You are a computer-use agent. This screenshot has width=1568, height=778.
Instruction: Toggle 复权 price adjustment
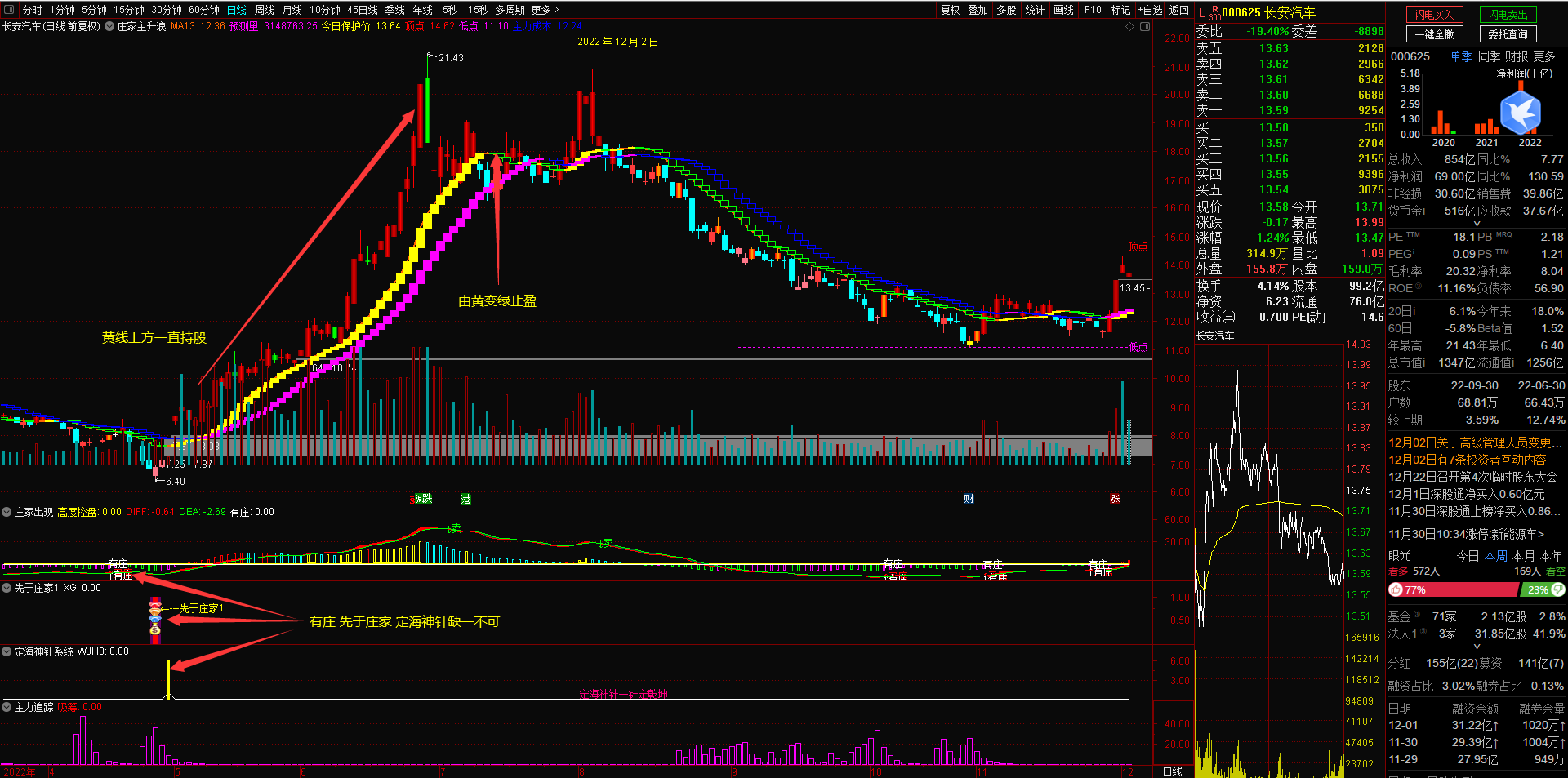click(x=951, y=10)
